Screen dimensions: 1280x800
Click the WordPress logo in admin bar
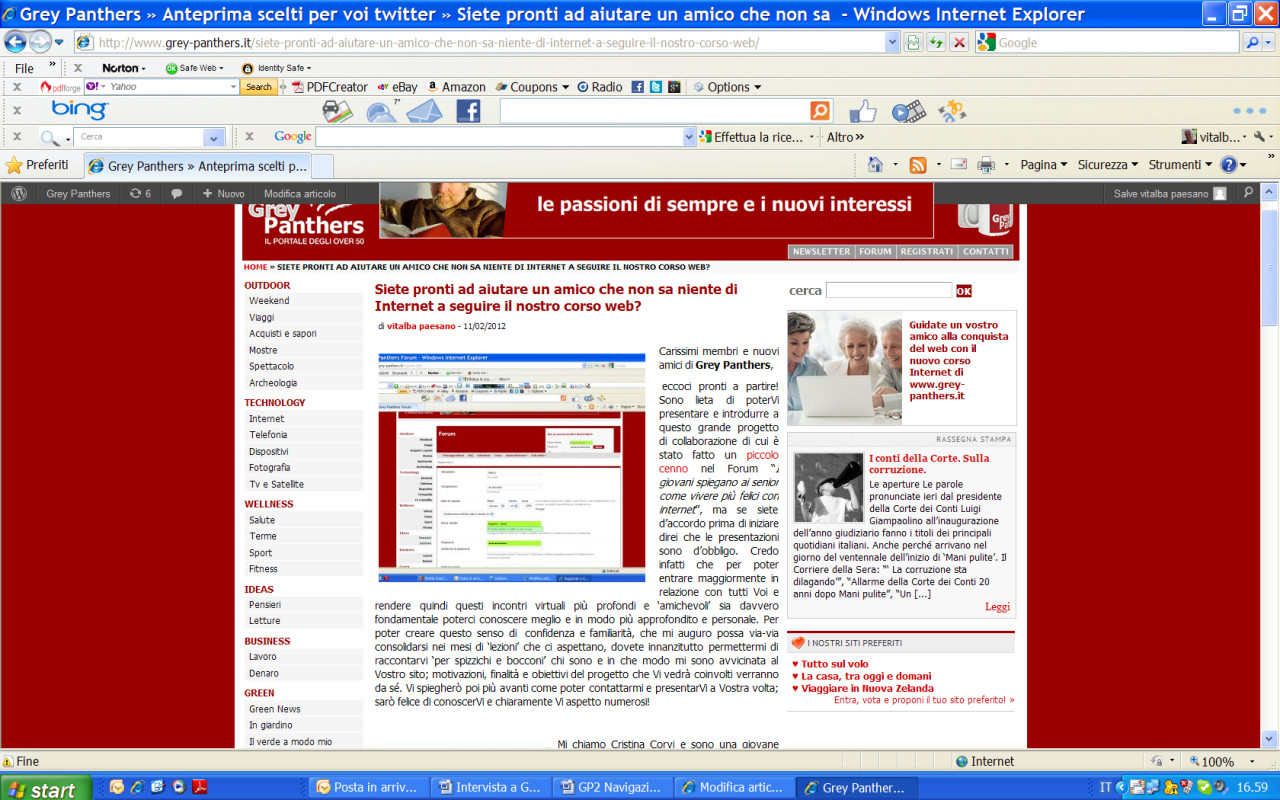[19, 194]
